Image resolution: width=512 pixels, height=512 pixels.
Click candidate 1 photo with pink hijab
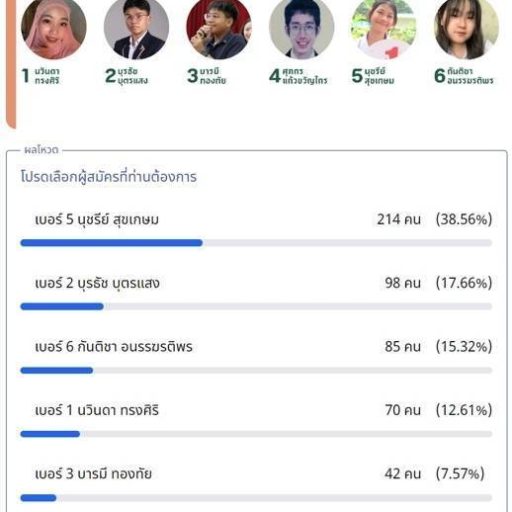pos(54,28)
